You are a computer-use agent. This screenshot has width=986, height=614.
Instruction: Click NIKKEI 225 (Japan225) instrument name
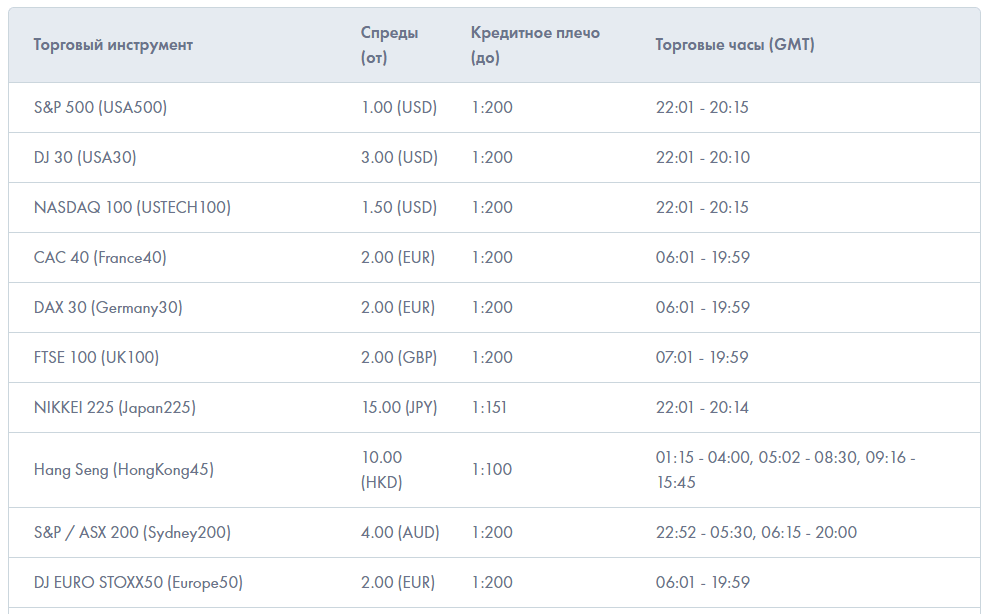coord(114,407)
